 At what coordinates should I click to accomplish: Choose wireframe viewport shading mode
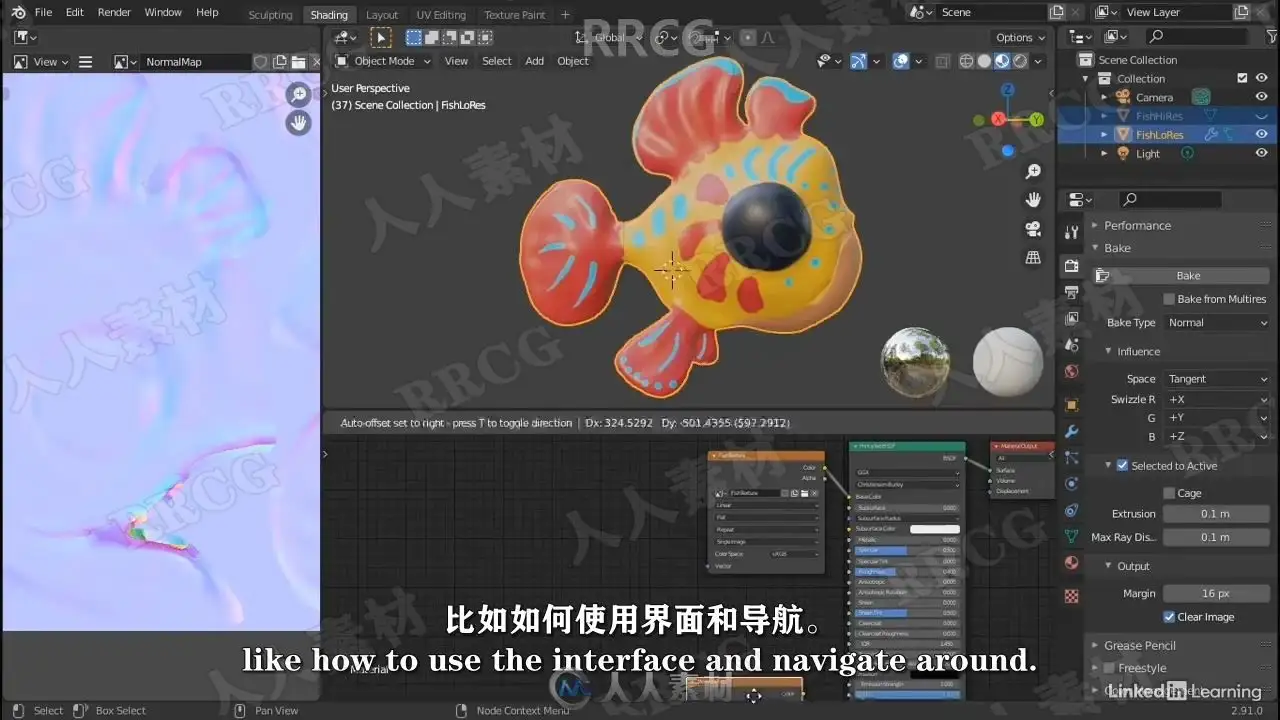point(966,61)
